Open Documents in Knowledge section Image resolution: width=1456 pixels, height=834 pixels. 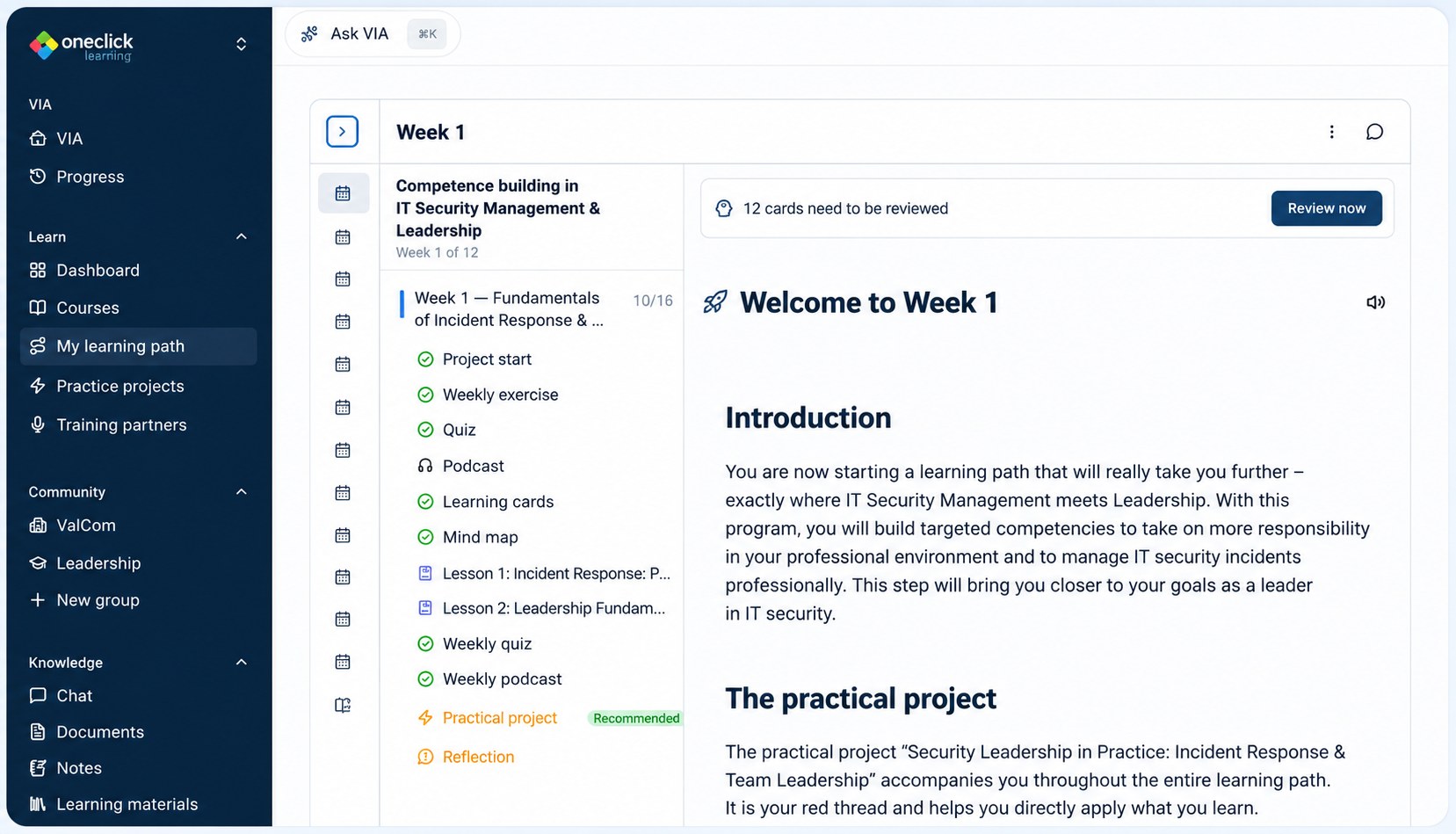(x=138, y=732)
